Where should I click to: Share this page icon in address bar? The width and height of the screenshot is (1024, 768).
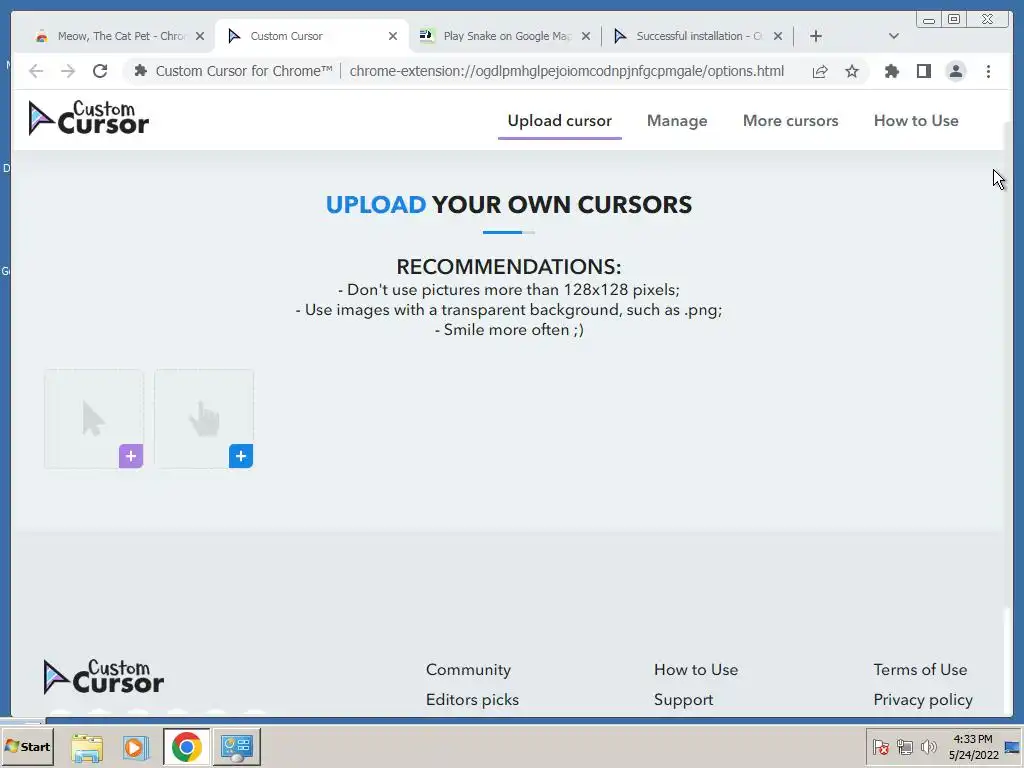click(x=820, y=71)
